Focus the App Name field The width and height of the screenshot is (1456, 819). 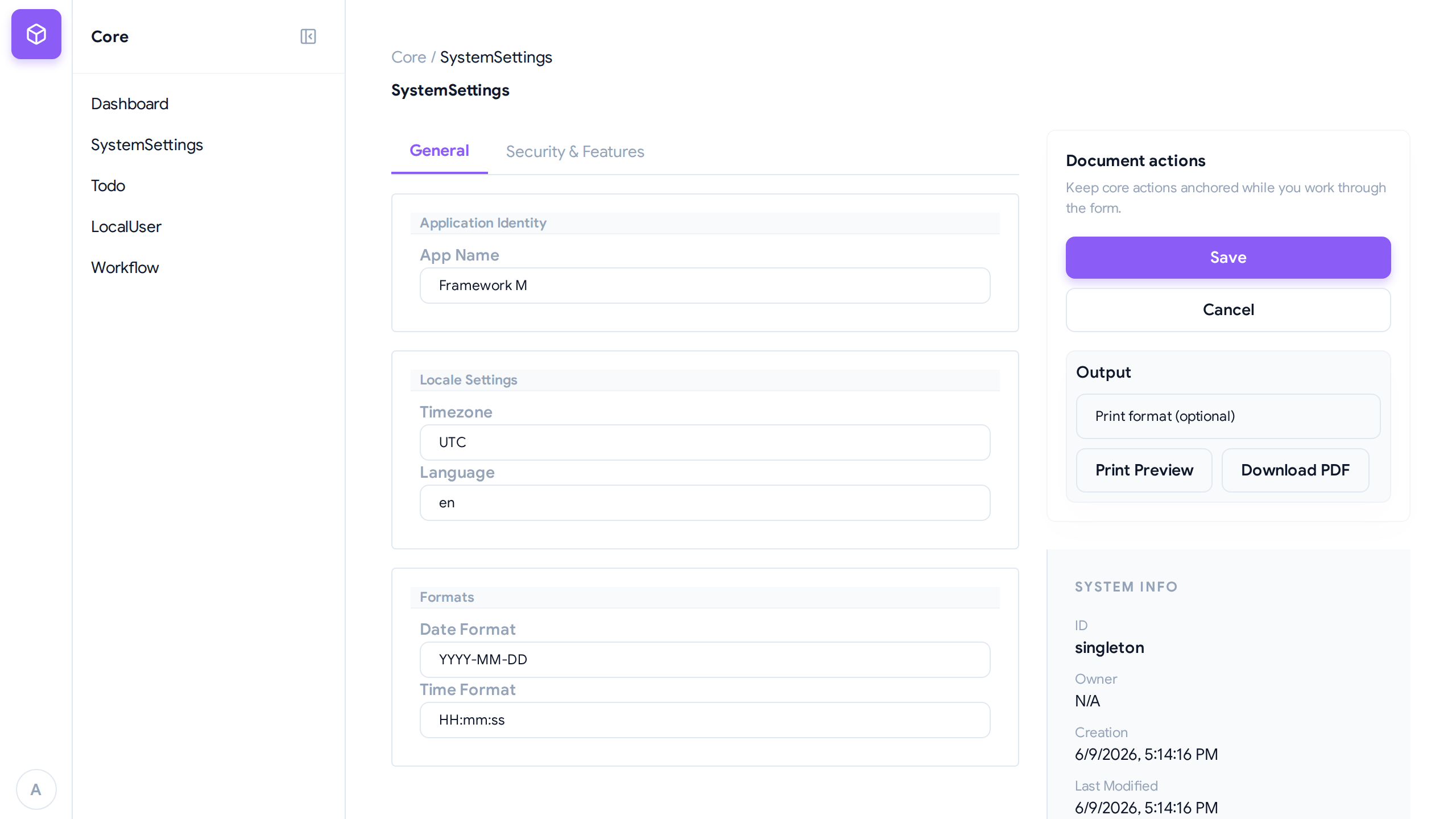[x=705, y=286]
